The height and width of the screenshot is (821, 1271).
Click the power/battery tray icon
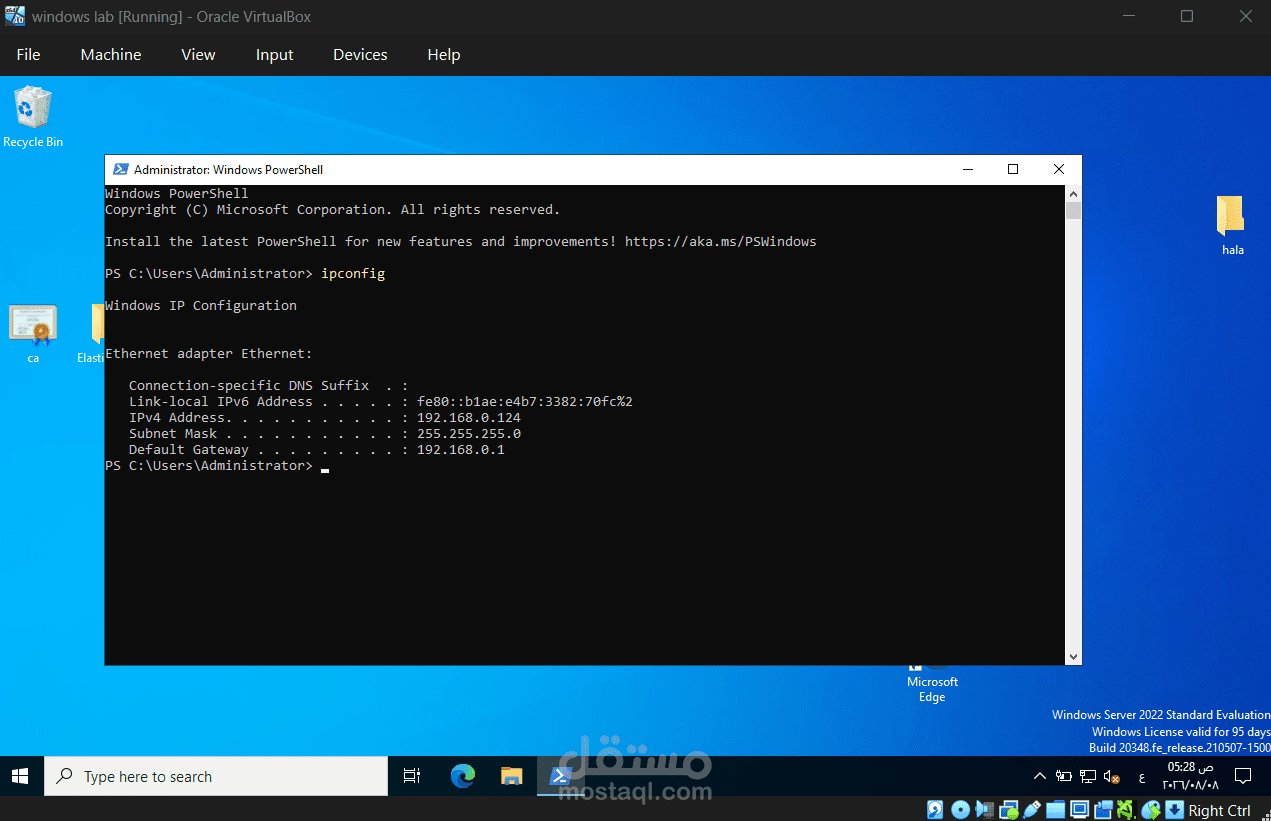(1064, 776)
